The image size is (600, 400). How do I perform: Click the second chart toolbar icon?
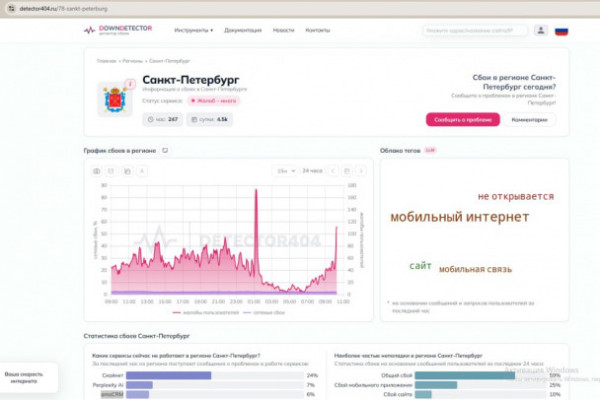(x=111, y=171)
